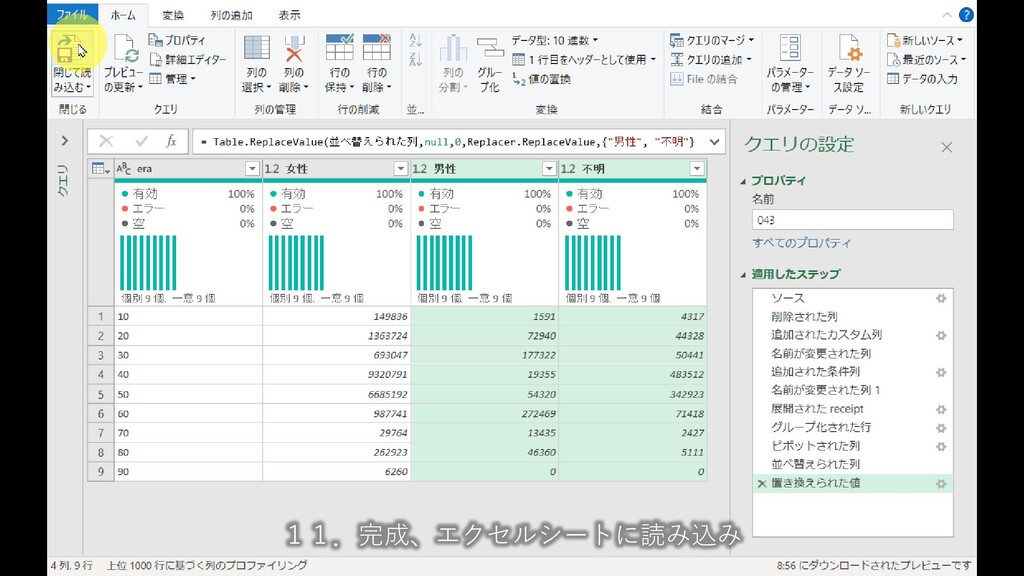Open the 列の追加 ribbon tab
This screenshot has width=1024, height=576.
231,15
